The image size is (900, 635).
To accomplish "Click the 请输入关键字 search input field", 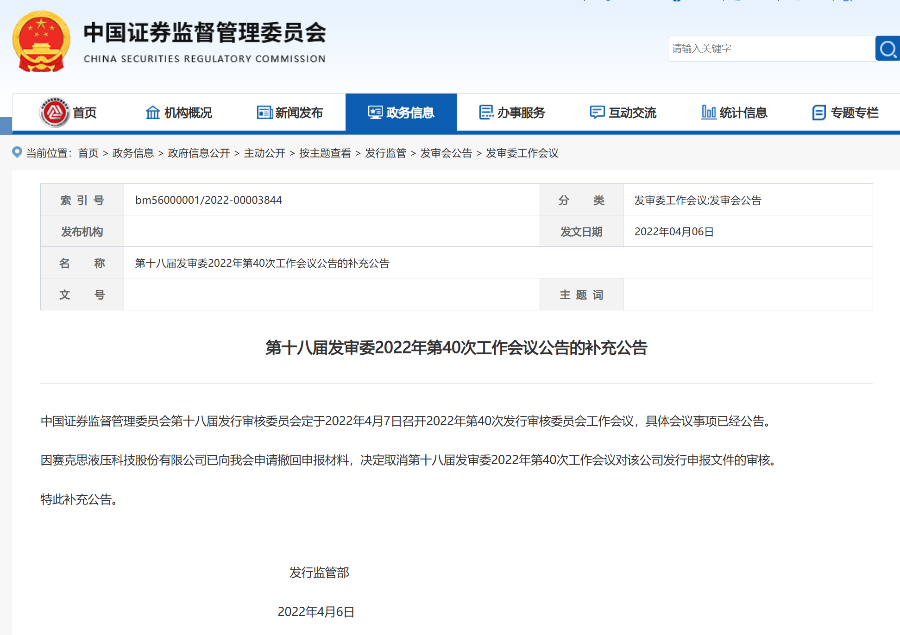I will (770, 48).
